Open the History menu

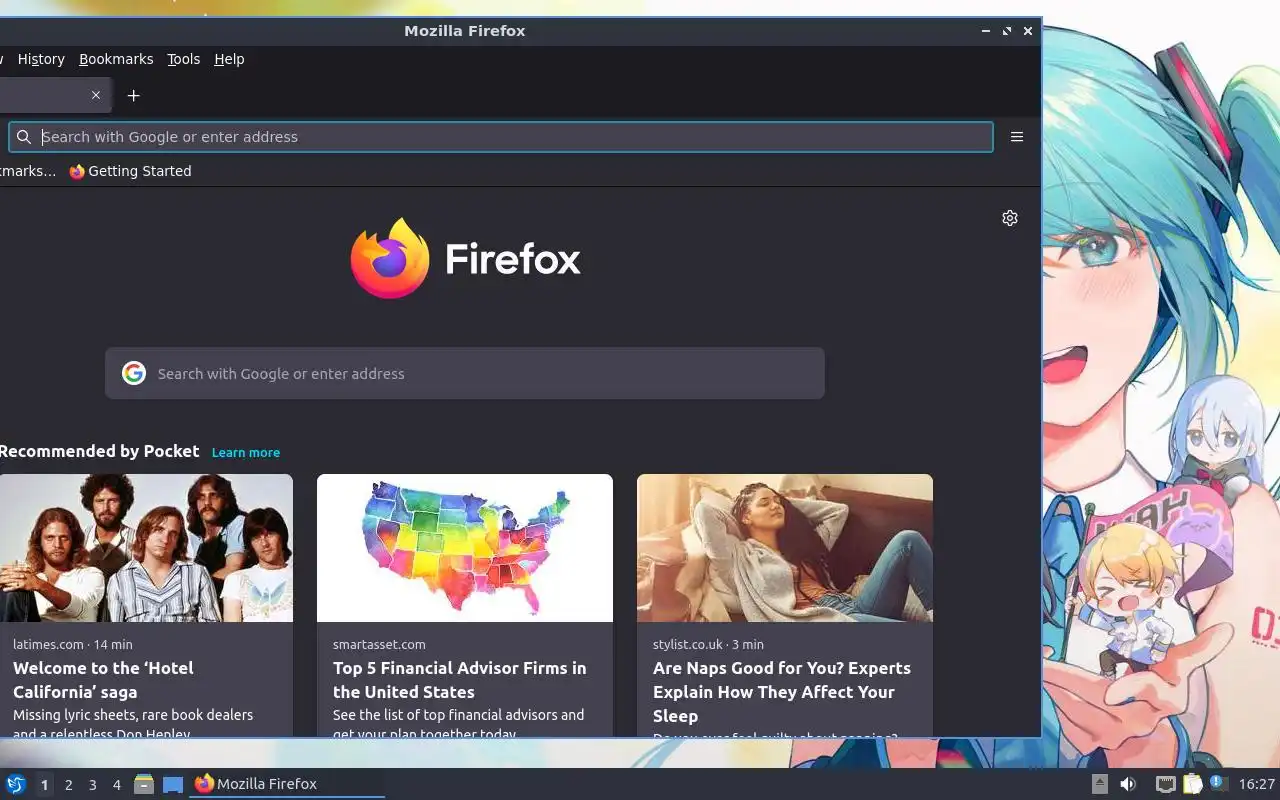pos(41,59)
